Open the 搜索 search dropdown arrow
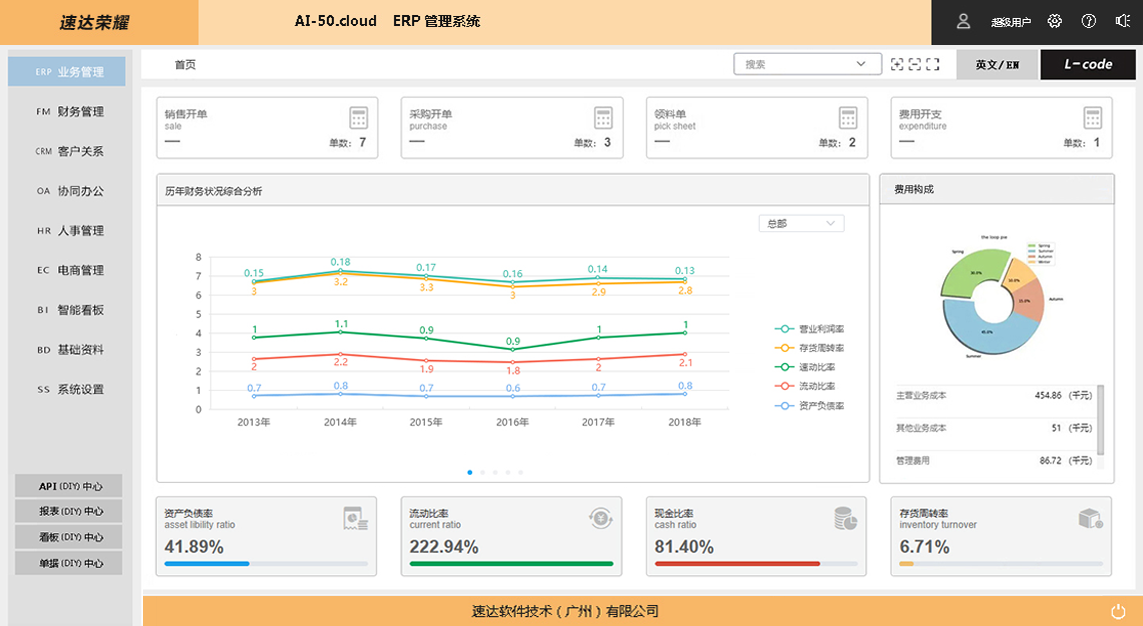Image resolution: width=1143 pixels, height=626 pixels. tap(862, 64)
